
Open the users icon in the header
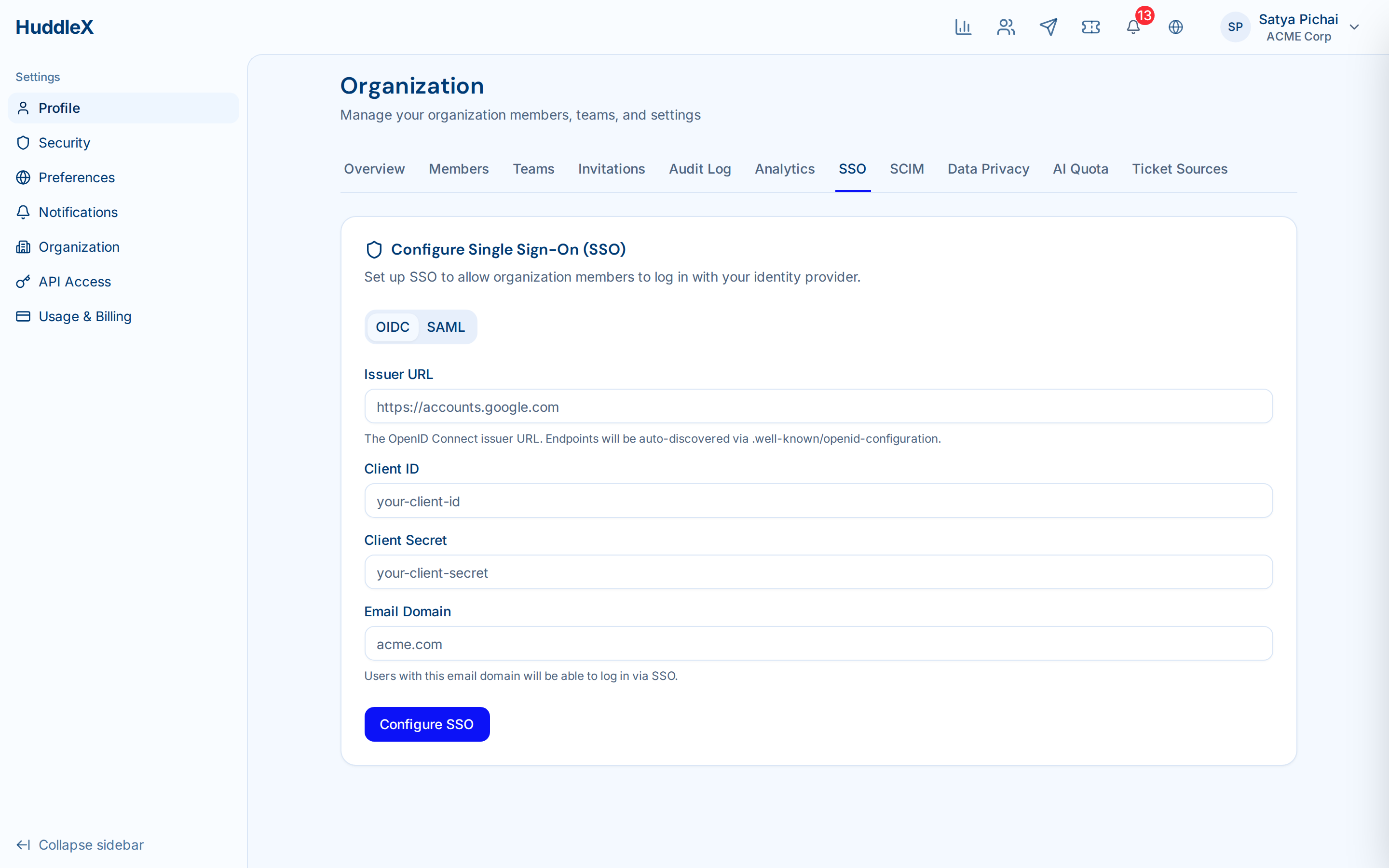[x=1006, y=27]
